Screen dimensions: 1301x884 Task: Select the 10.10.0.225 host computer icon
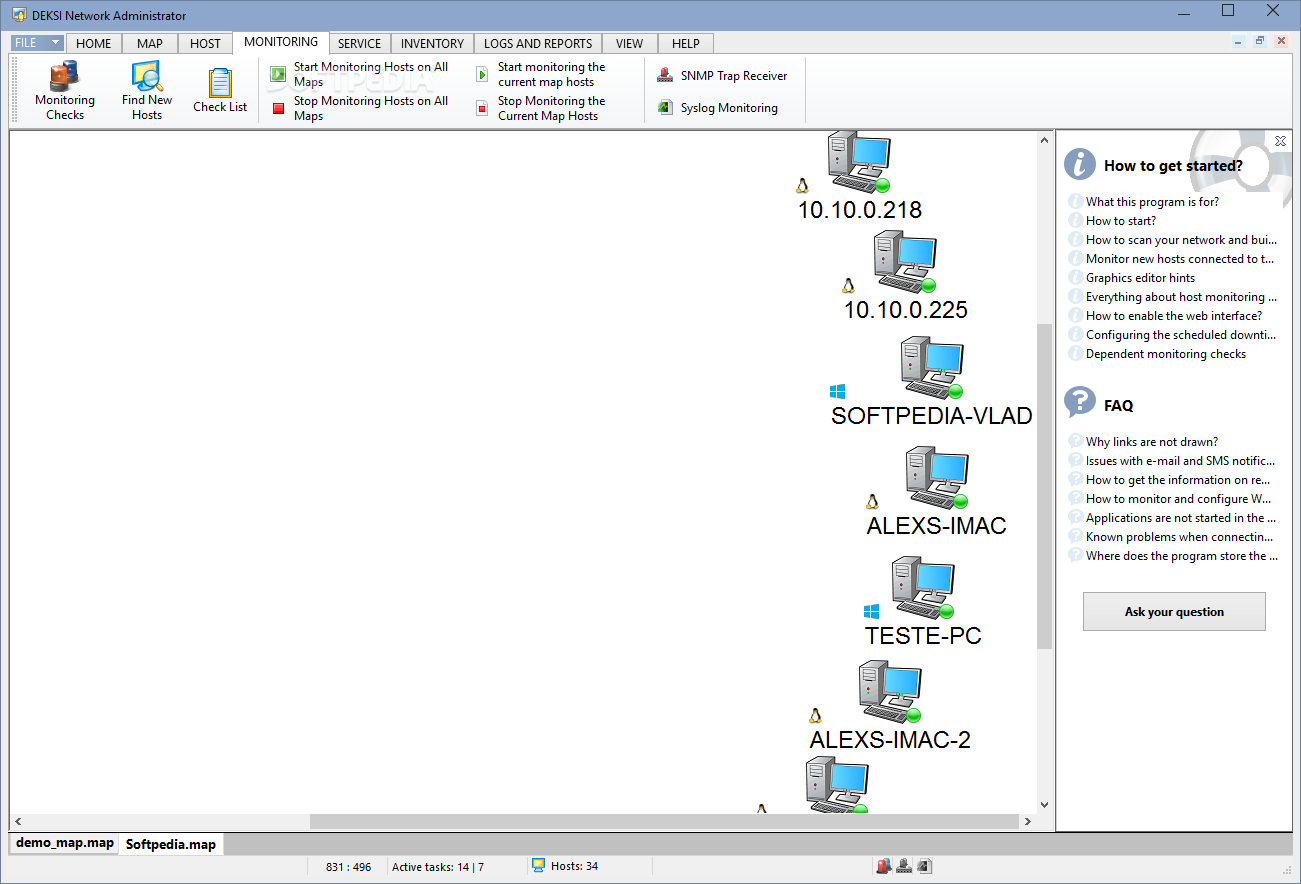point(904,262)
